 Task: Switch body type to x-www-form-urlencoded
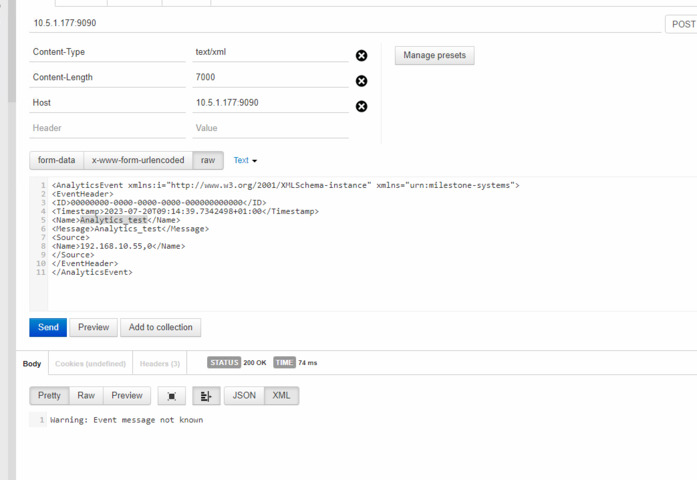click(138, 160)
